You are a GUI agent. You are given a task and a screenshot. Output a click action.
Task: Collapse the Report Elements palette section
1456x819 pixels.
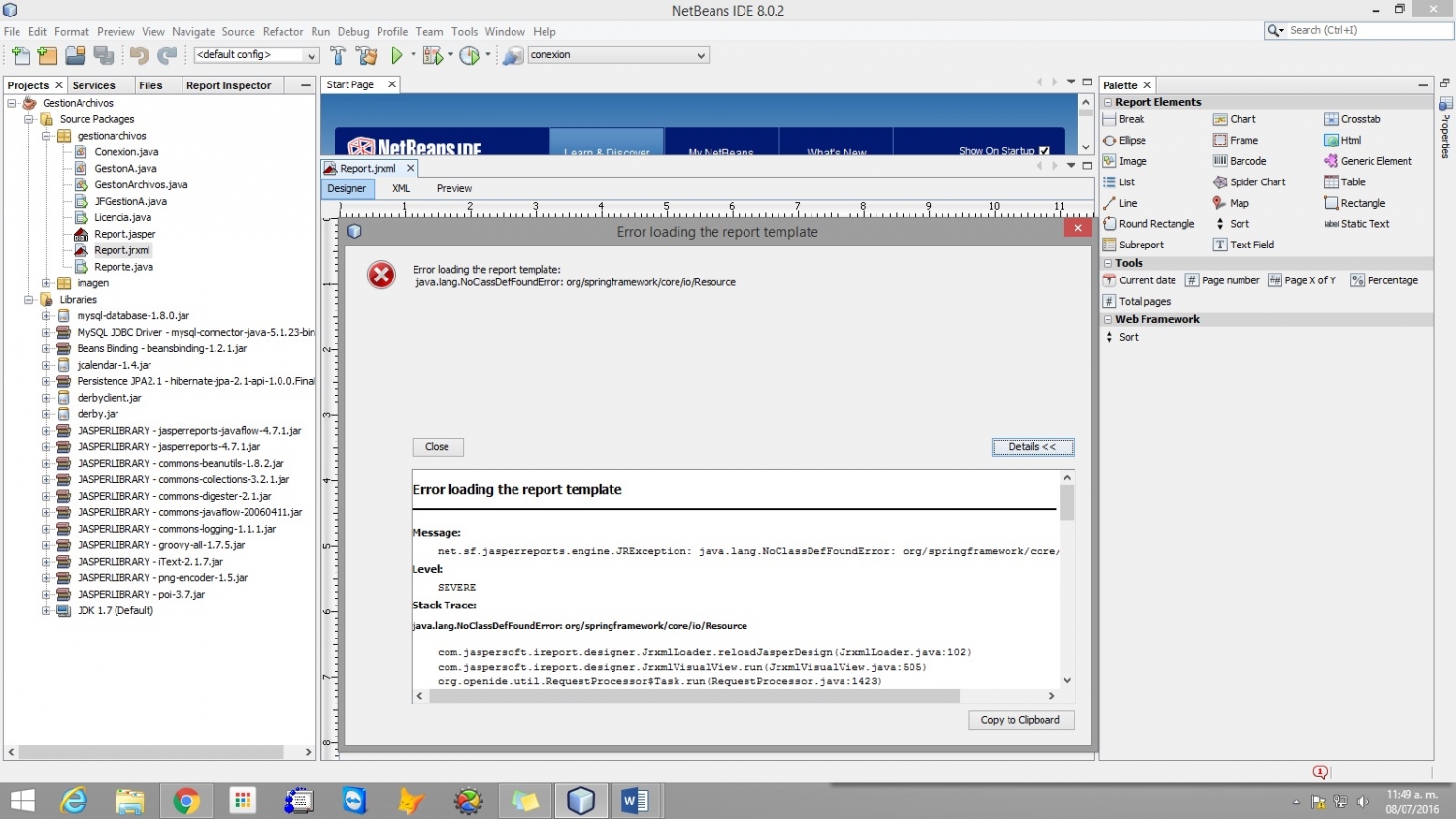pyautogui.click(x=1108, y=102)
